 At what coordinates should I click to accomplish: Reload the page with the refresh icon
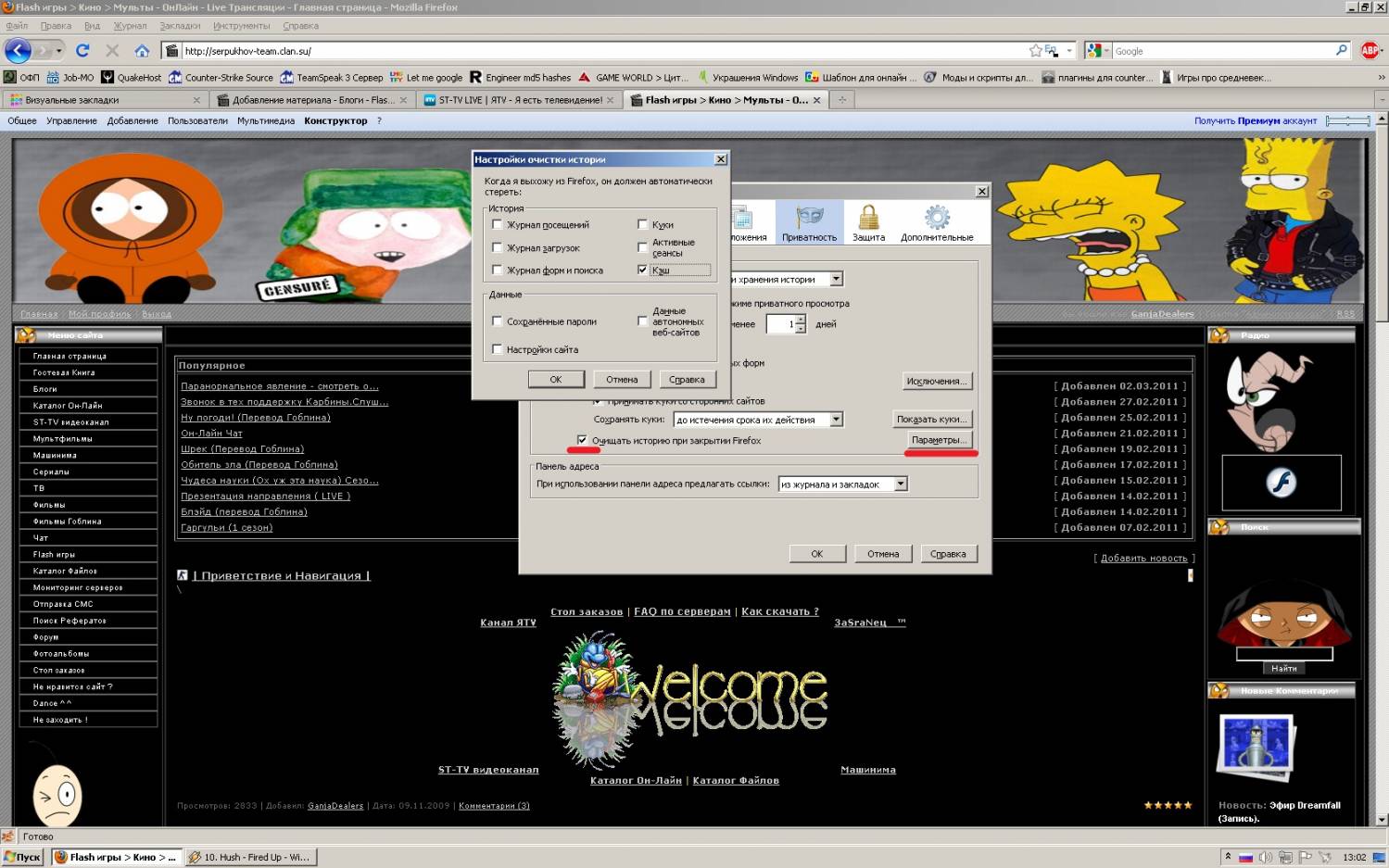point(82,50)
